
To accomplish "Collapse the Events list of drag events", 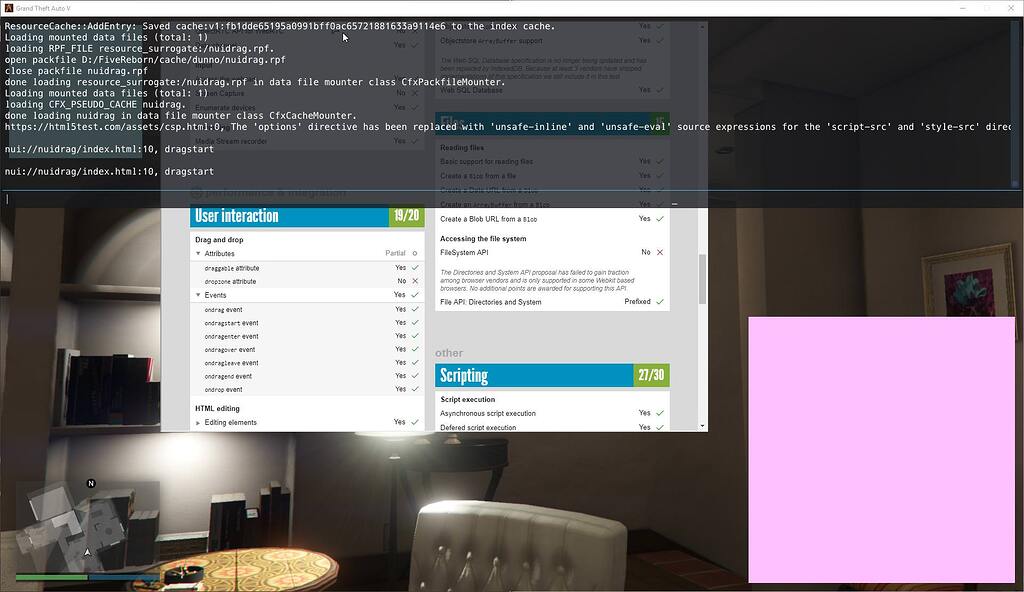I will pos(198,295).
